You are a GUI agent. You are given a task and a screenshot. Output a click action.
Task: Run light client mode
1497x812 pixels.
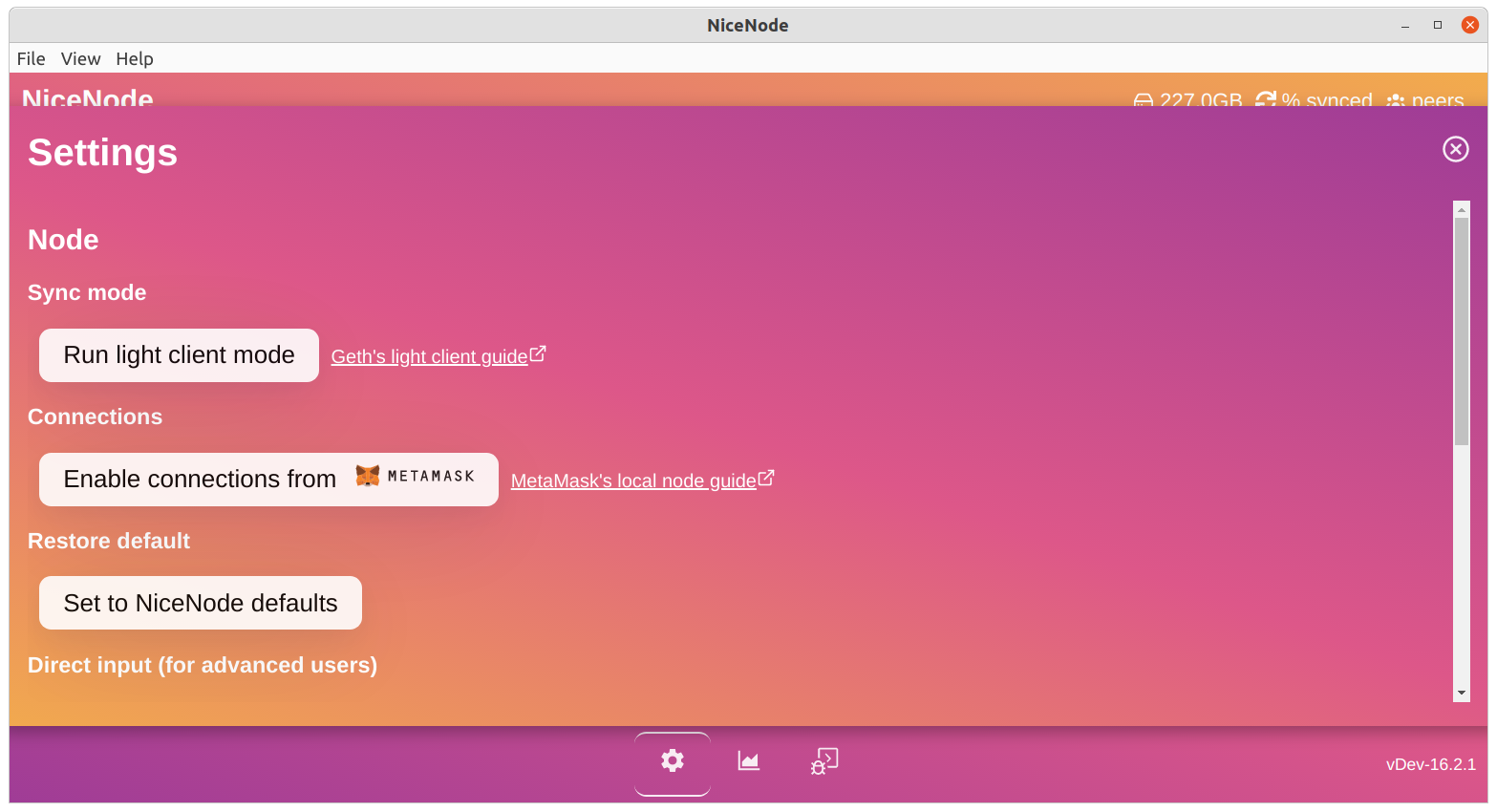coord(179,355)
